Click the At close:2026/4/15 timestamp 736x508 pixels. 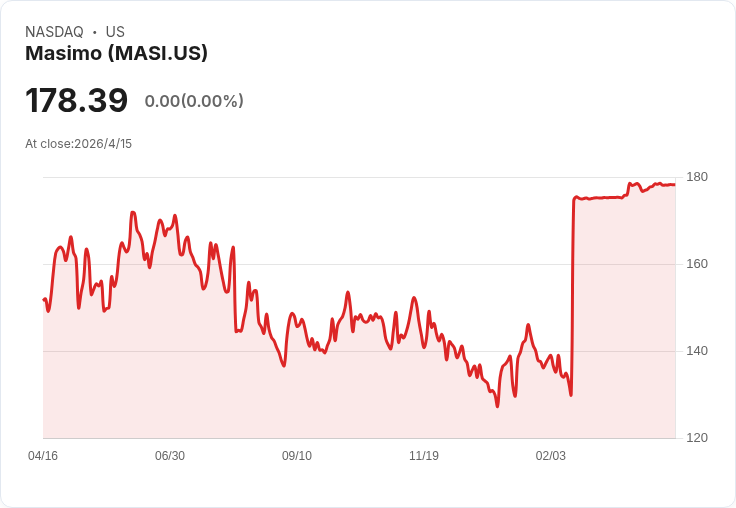pos(78,144)
